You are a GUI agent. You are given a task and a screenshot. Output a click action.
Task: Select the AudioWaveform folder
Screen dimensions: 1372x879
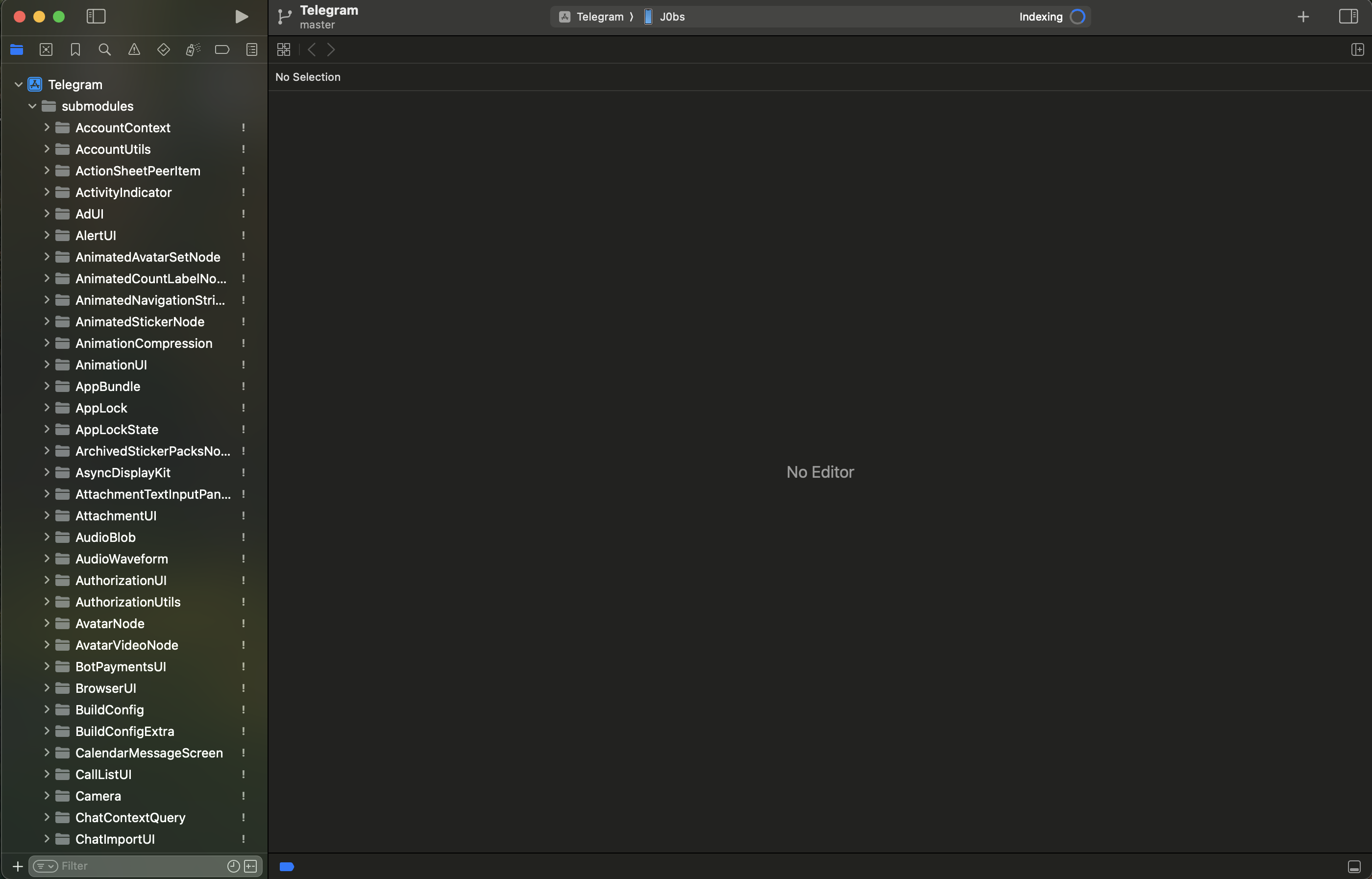pyautogui.click(x=134, y=559)
